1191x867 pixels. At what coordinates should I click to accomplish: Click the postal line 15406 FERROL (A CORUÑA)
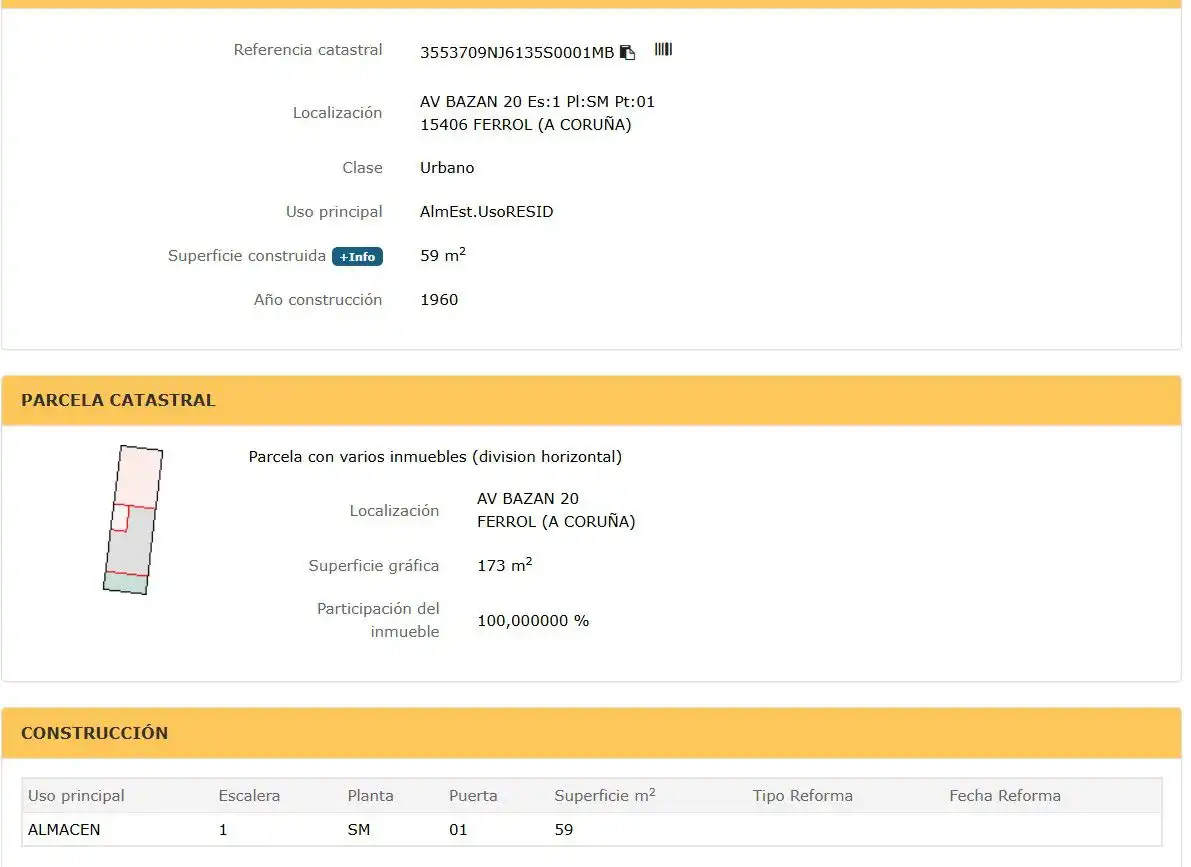(x=526, y=125)
